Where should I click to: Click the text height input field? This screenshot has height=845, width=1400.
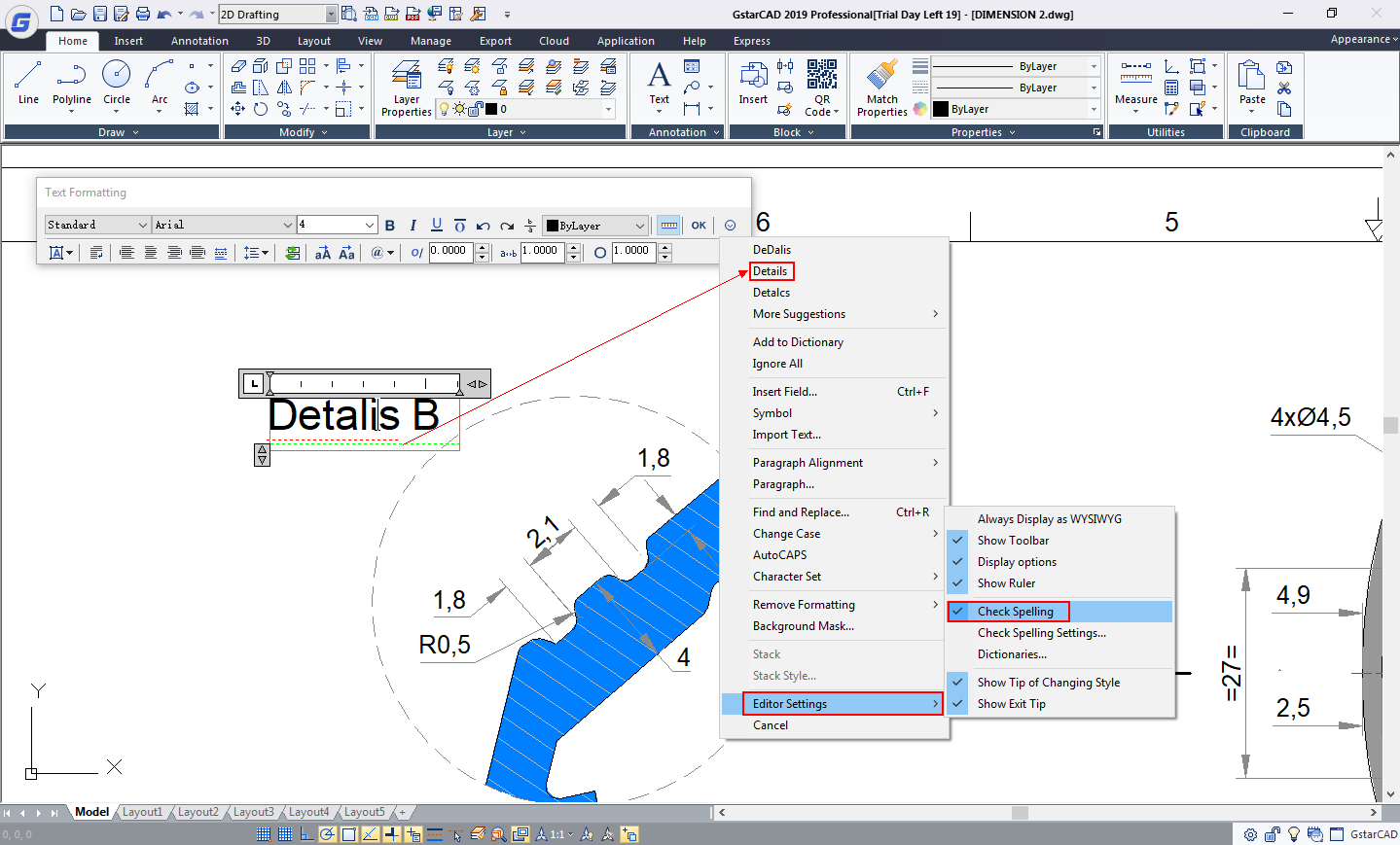pyautogui.click(x=337, y=225)
